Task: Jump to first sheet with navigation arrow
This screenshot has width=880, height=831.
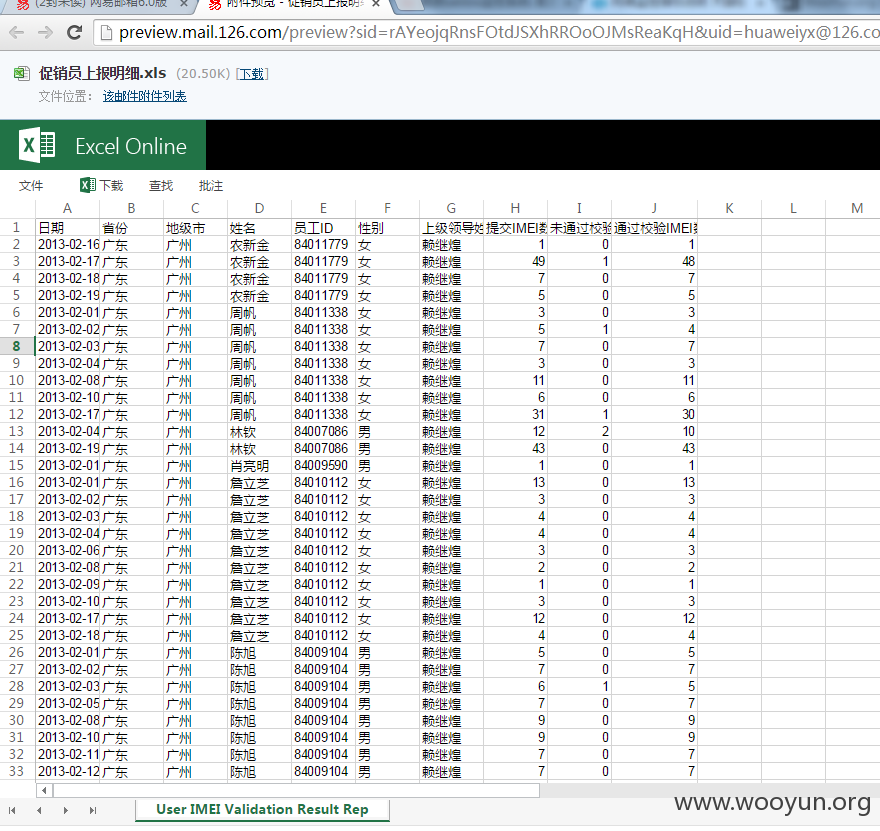Action: click(x=12, y=810)
